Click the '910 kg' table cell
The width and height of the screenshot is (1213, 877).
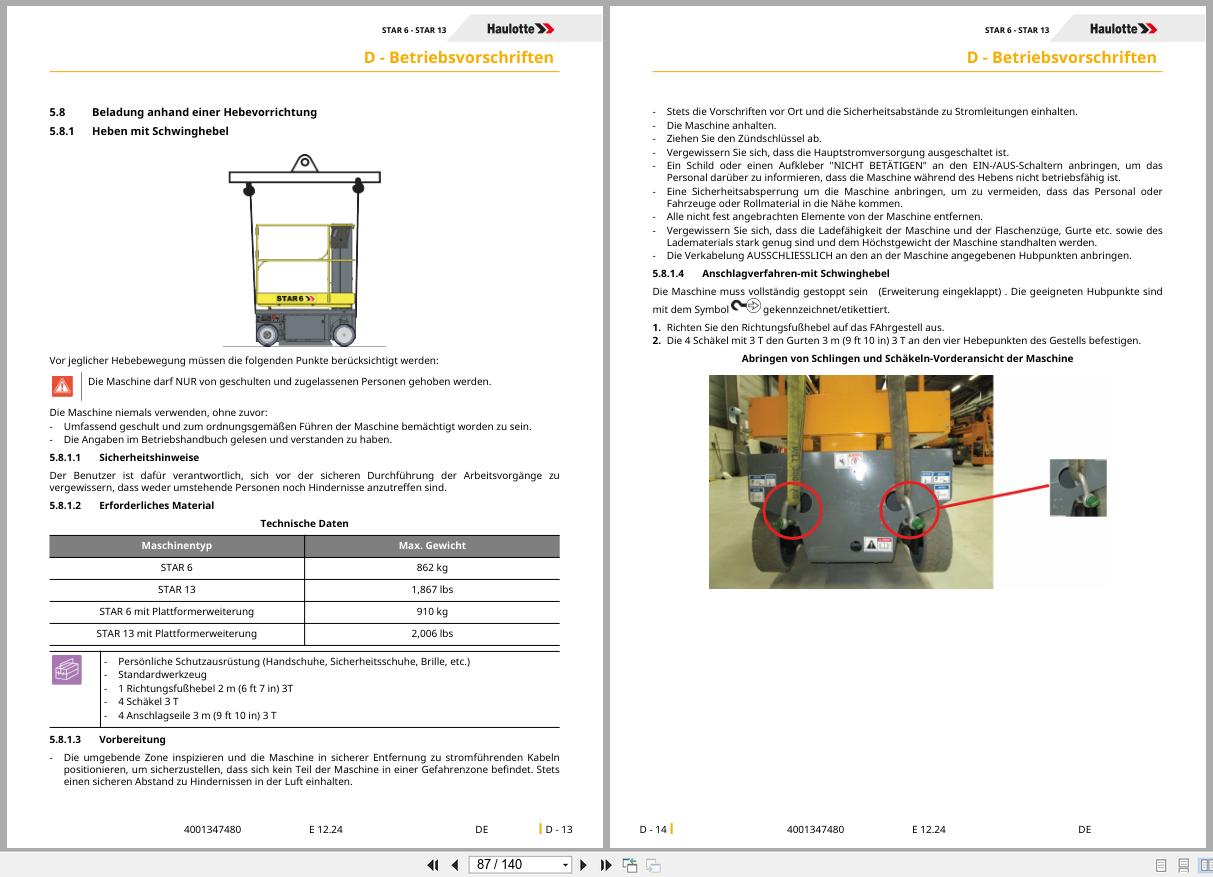(x=432, y=611)
